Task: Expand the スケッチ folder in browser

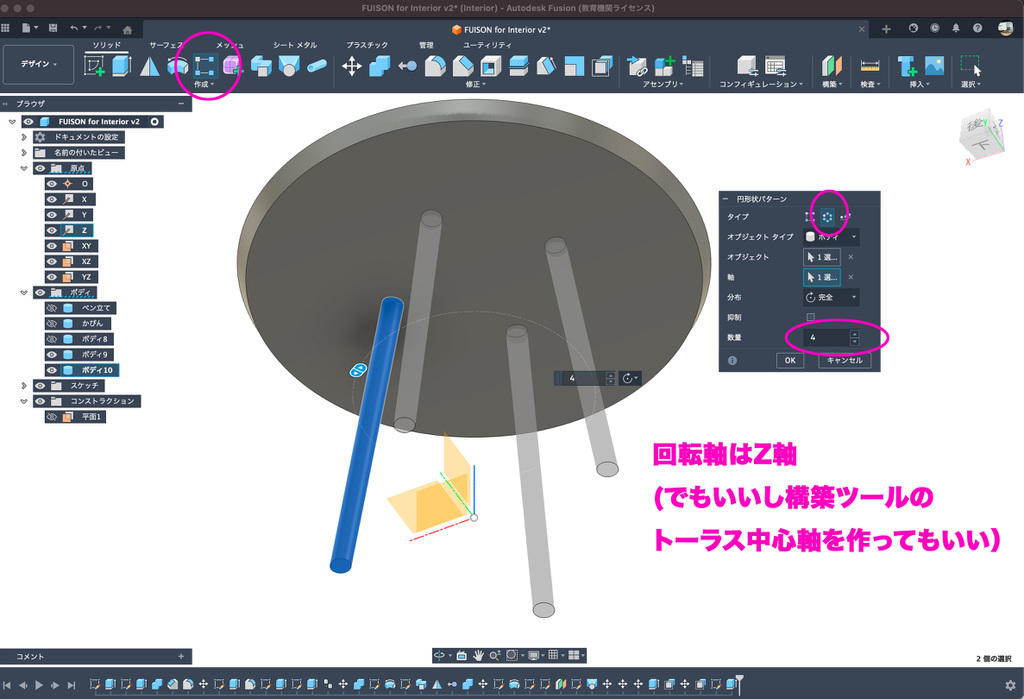Action: tap(23, 385)
